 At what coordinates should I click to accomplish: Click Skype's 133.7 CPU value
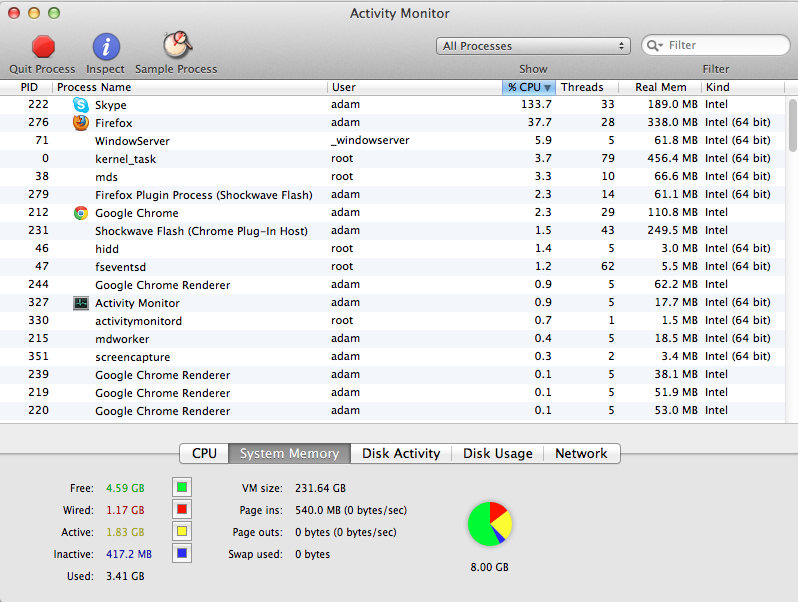click(x=536, y=104)
